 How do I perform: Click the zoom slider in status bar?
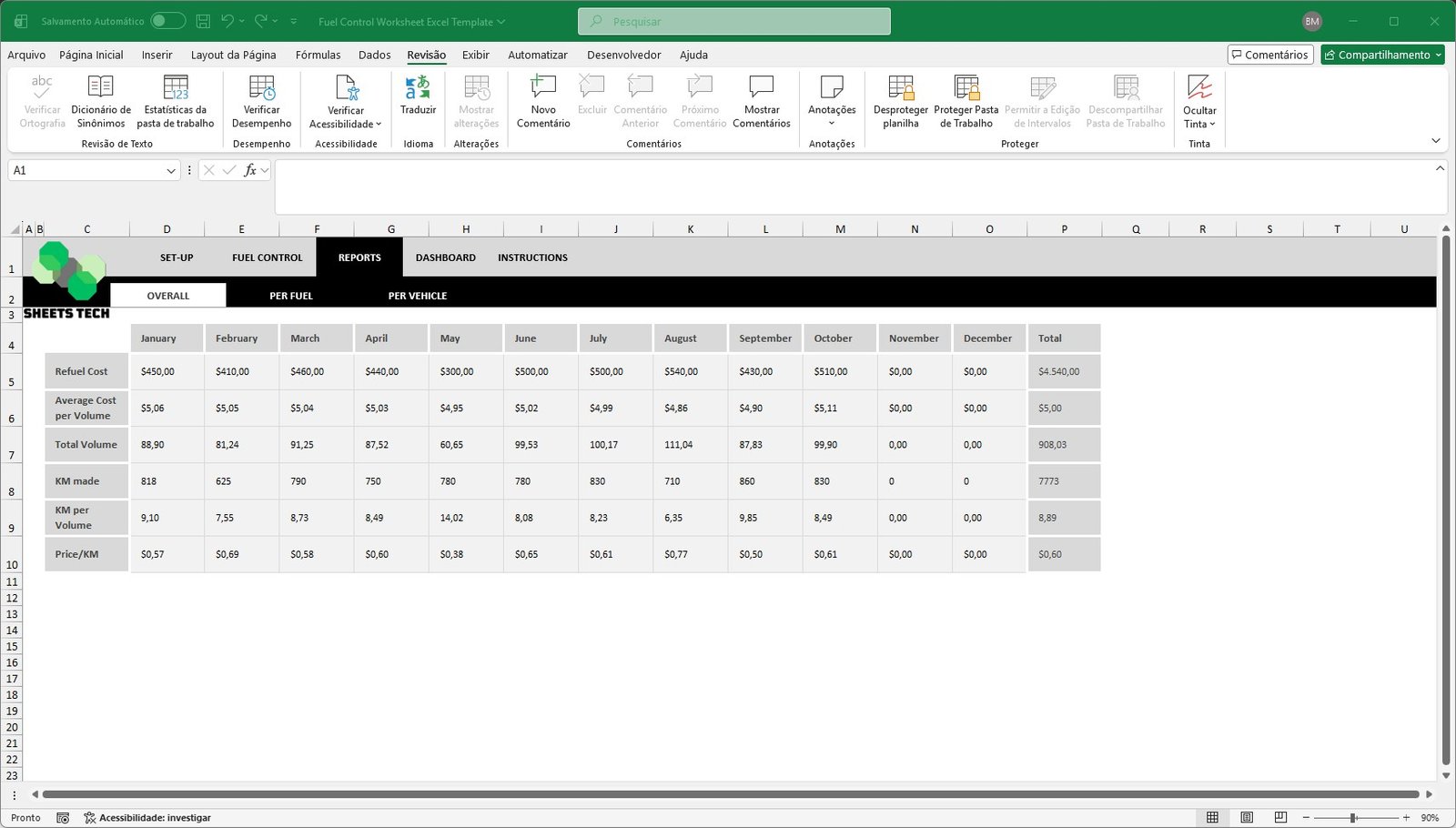[x=1353, y=818]
